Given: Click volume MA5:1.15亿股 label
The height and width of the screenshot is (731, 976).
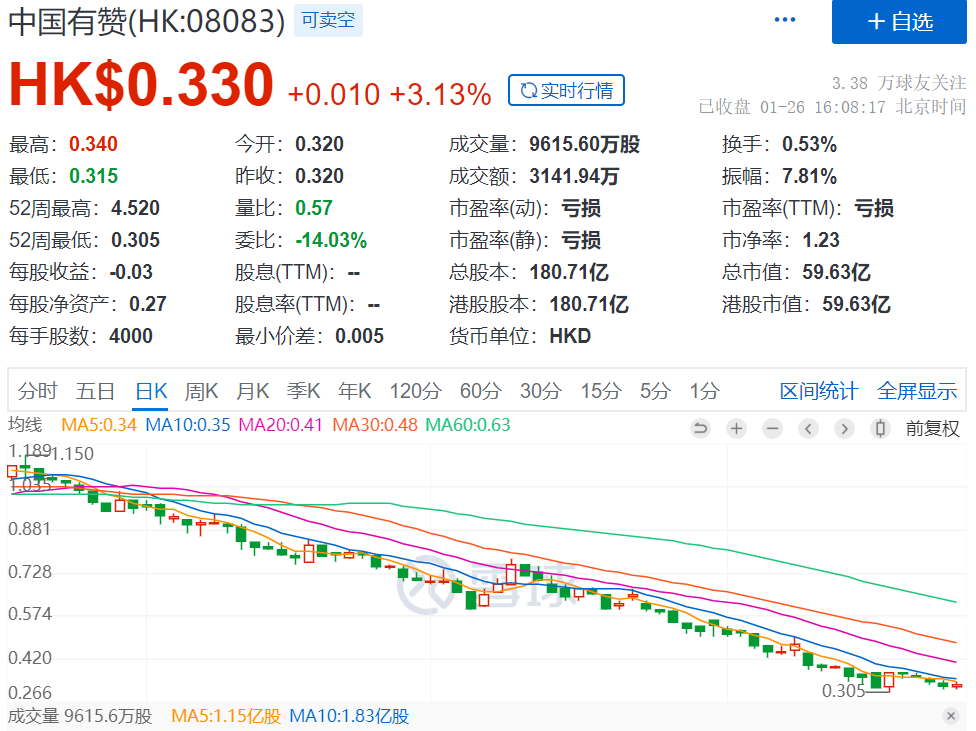Looking at the screenshot, I should [x=226, y=716].
